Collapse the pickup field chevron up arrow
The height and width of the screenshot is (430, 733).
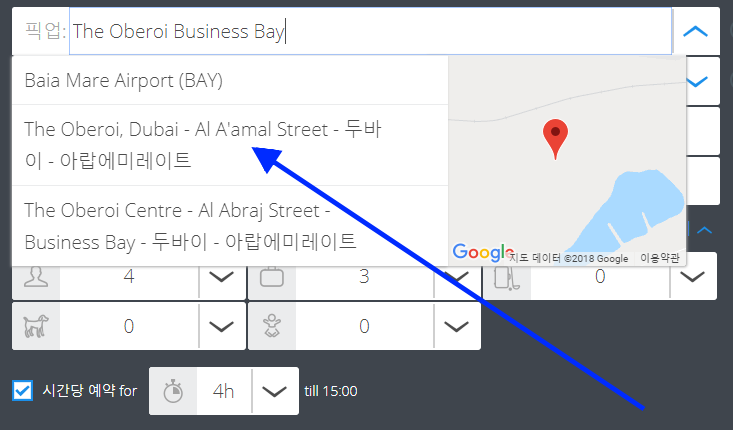[695, 31]
